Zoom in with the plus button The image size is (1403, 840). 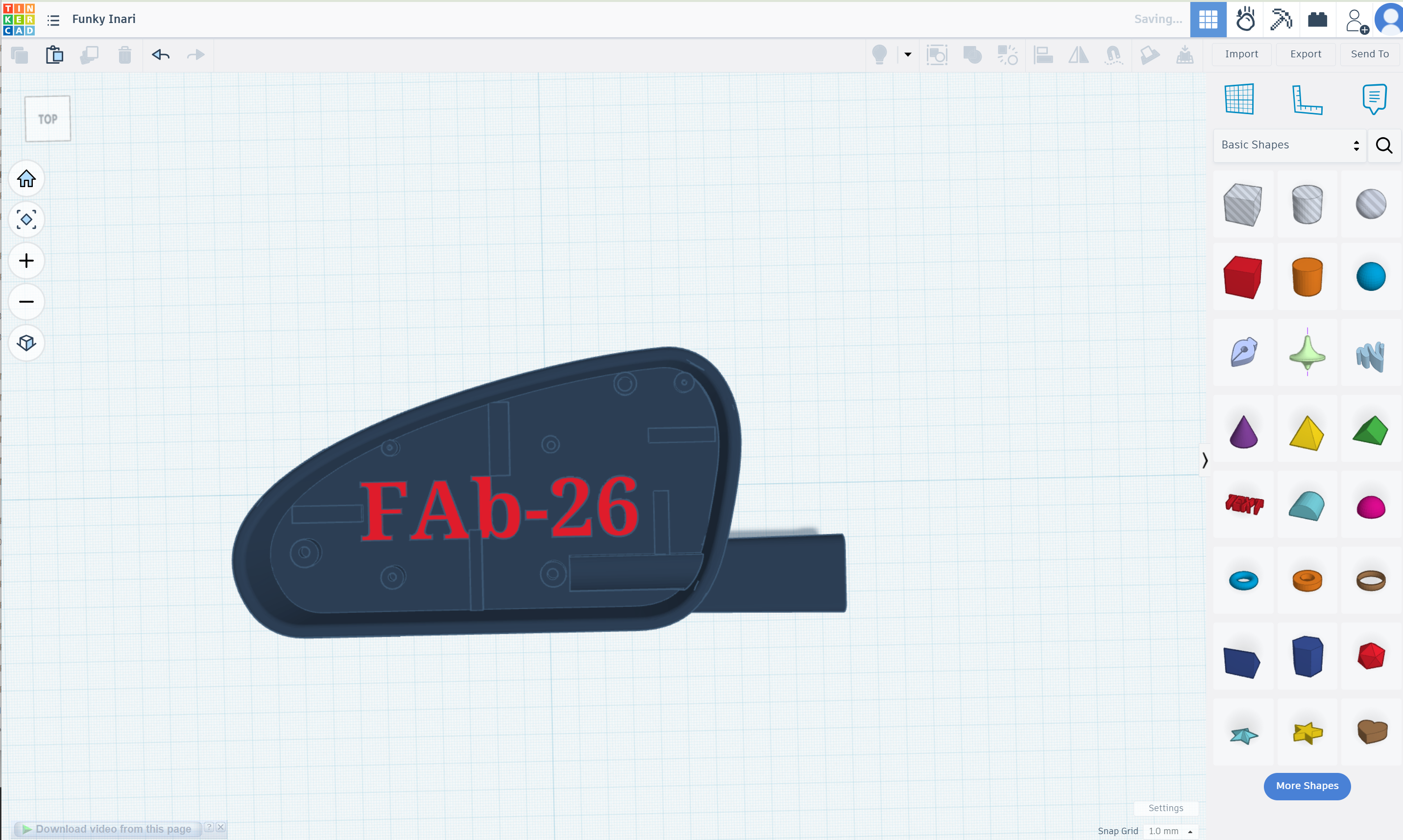(x=26, y=261)
